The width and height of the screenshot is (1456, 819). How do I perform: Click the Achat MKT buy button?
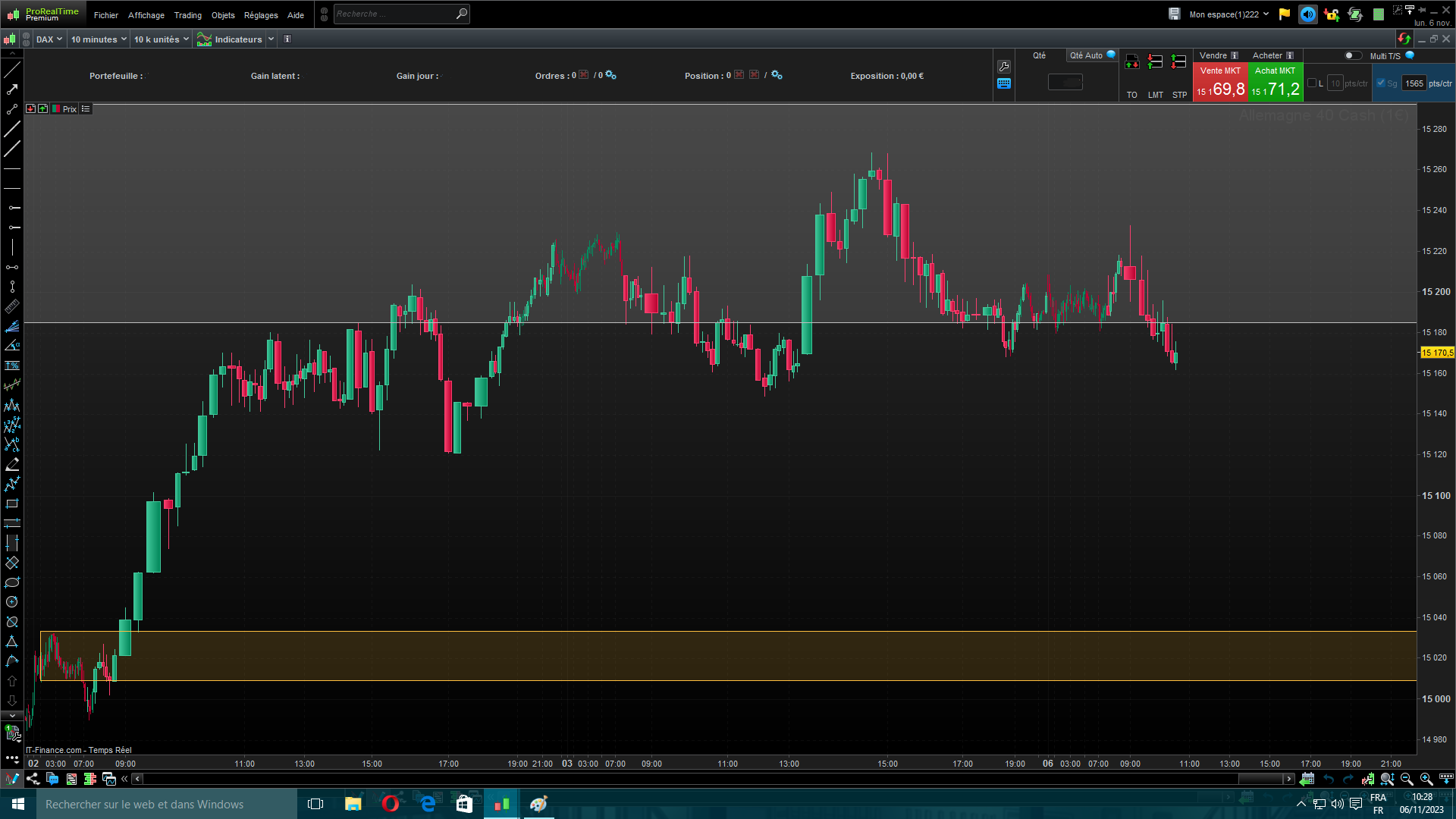1275,82
